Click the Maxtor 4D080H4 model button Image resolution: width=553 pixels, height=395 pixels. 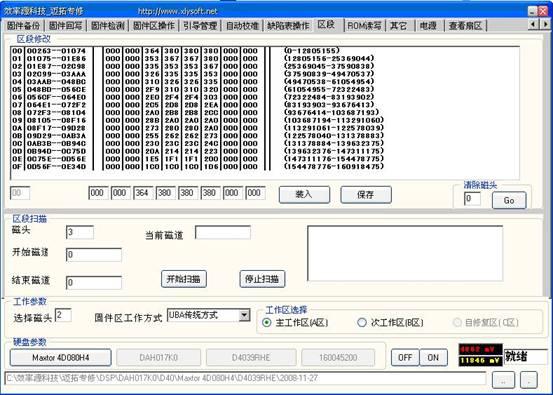click(61, 358)
